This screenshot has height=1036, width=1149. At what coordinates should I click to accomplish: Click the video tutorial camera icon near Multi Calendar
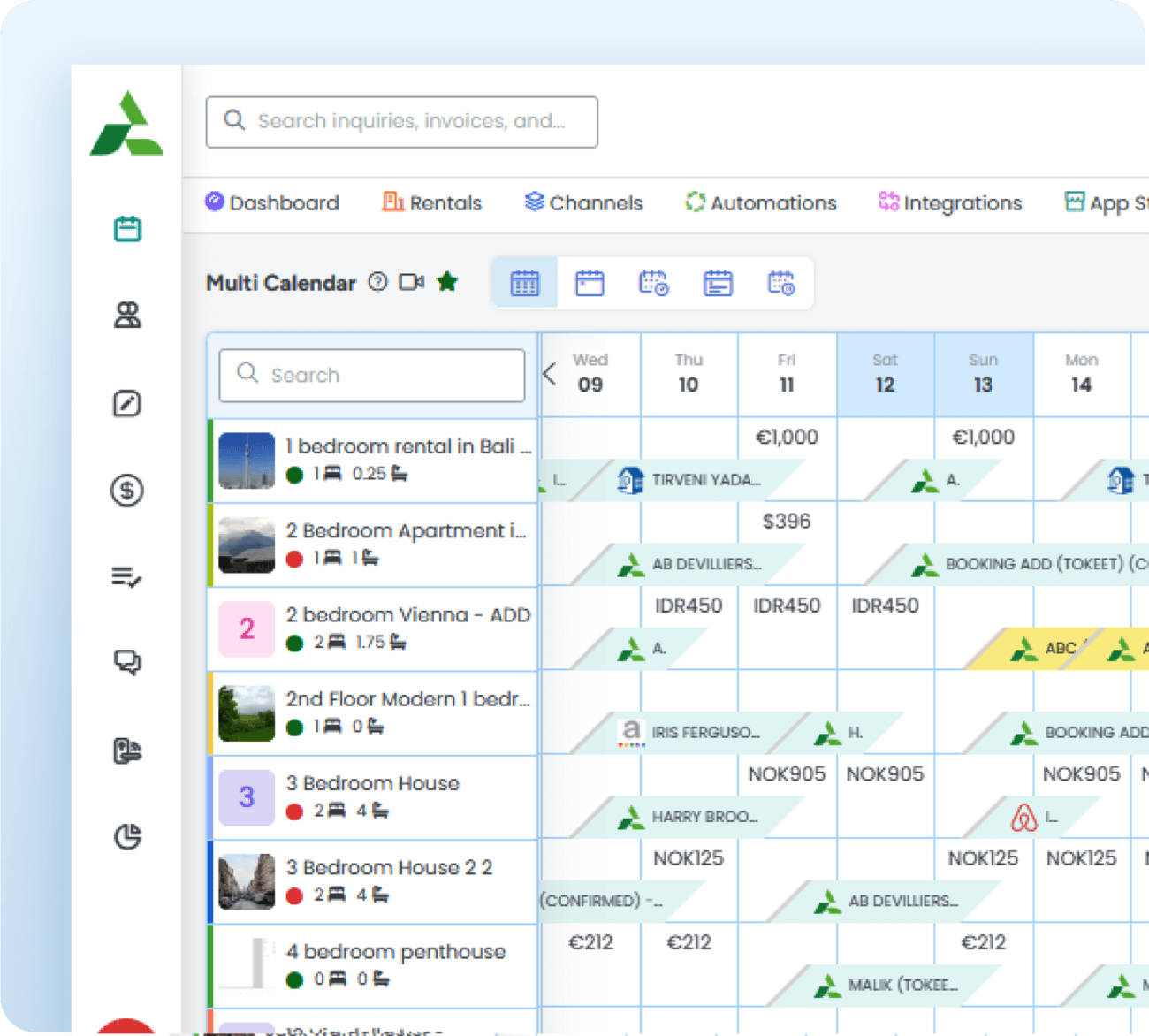point(410,281)
